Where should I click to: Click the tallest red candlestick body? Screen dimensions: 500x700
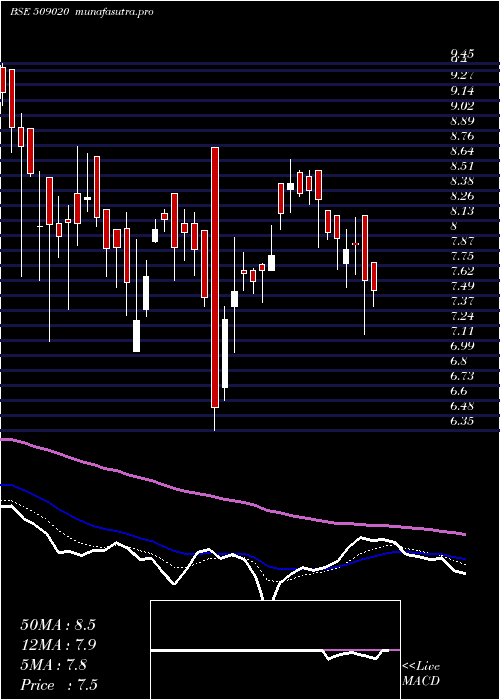pos(215,277)
